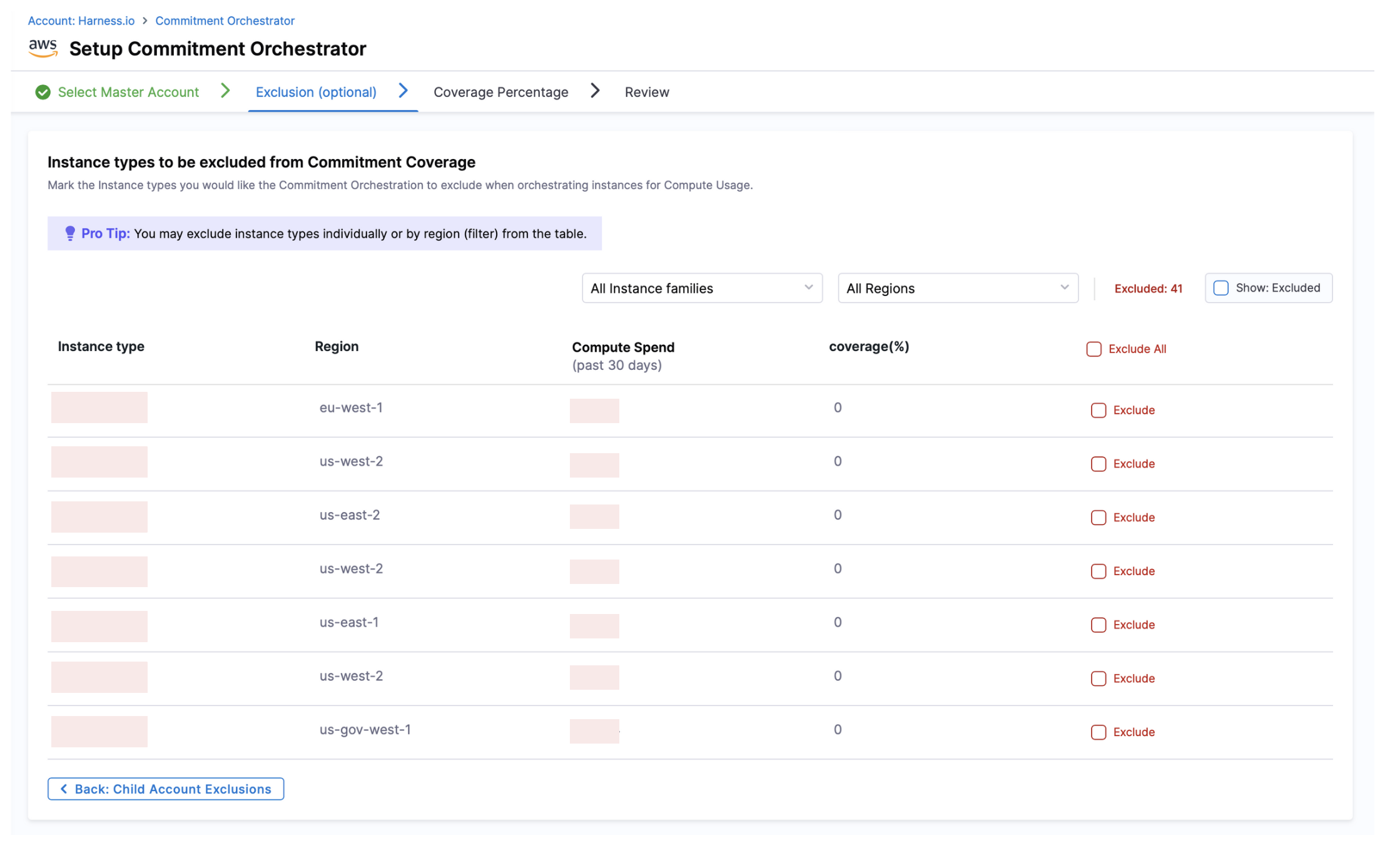This screenshot has height=860, width=1400.
Task: Click the chevron after Coverage Percentage
Action: (595, 91)
